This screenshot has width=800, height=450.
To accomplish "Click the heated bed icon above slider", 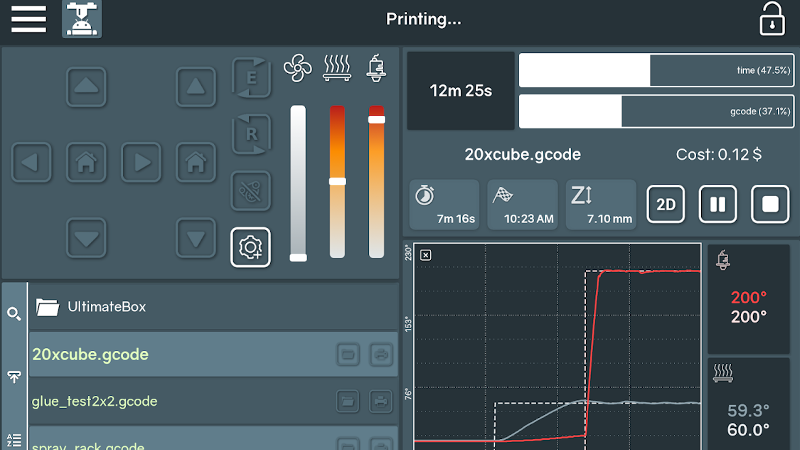I will coord(337,69).
